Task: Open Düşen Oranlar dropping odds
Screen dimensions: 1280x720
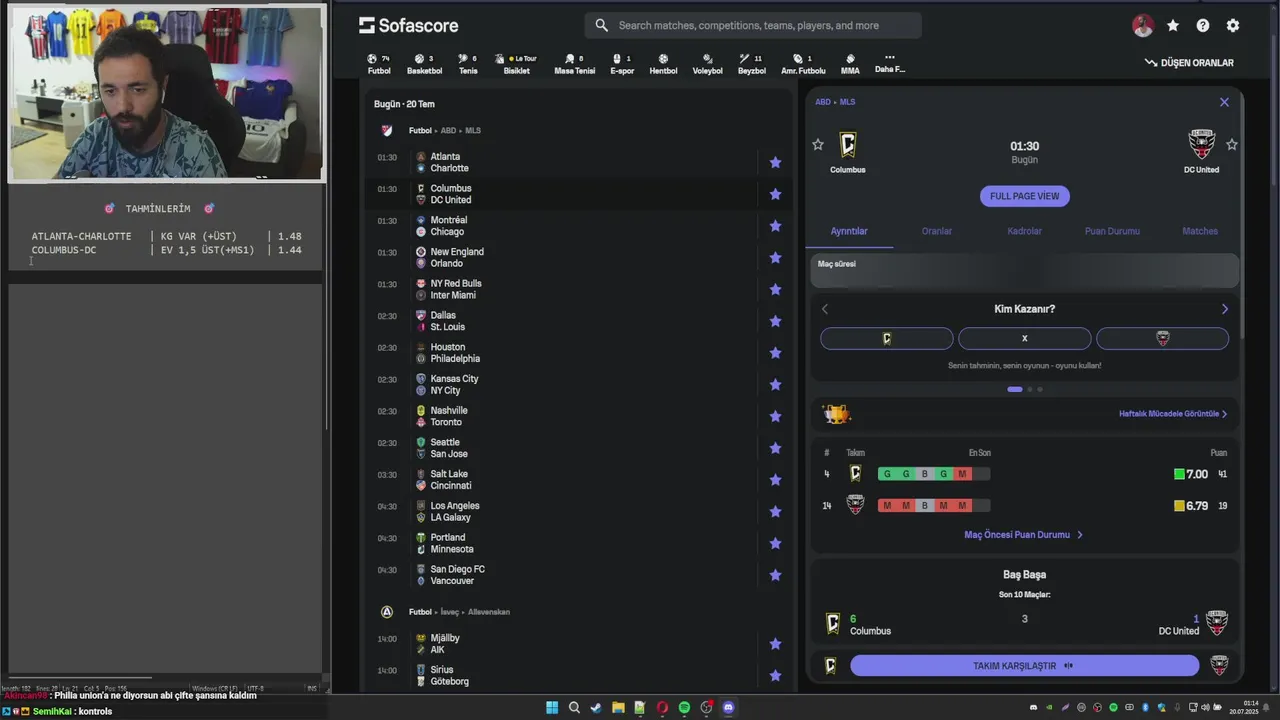Action: click(1189, 63)
